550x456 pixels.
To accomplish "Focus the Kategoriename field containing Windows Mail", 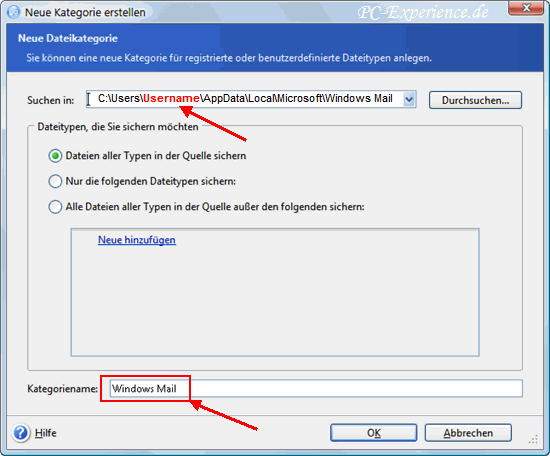I will pos(316,389).
